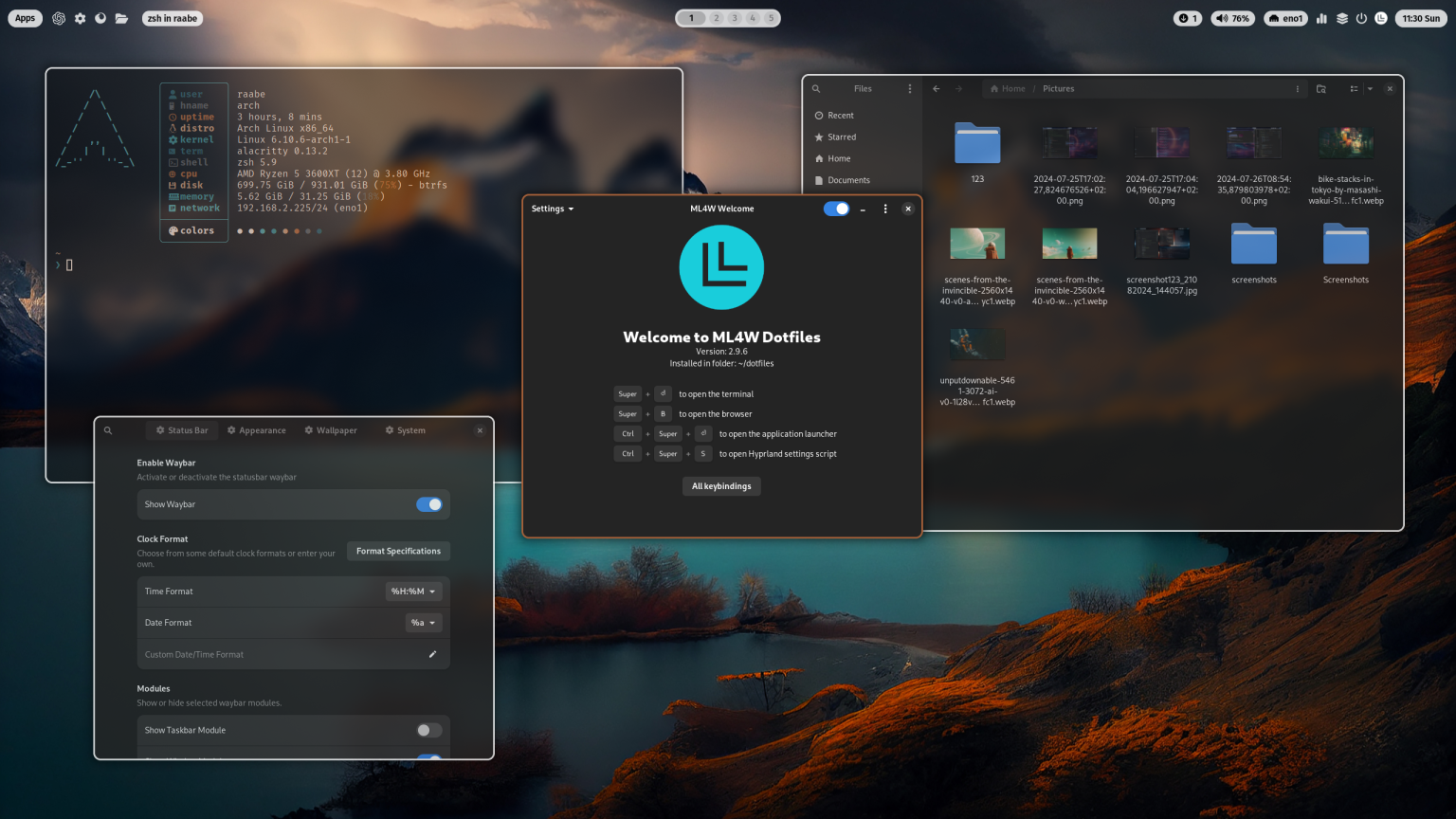Viewport: 1456px width, 819px height.
Task: Click the layered stack icon near the clock
Action: click(1341, 18)
